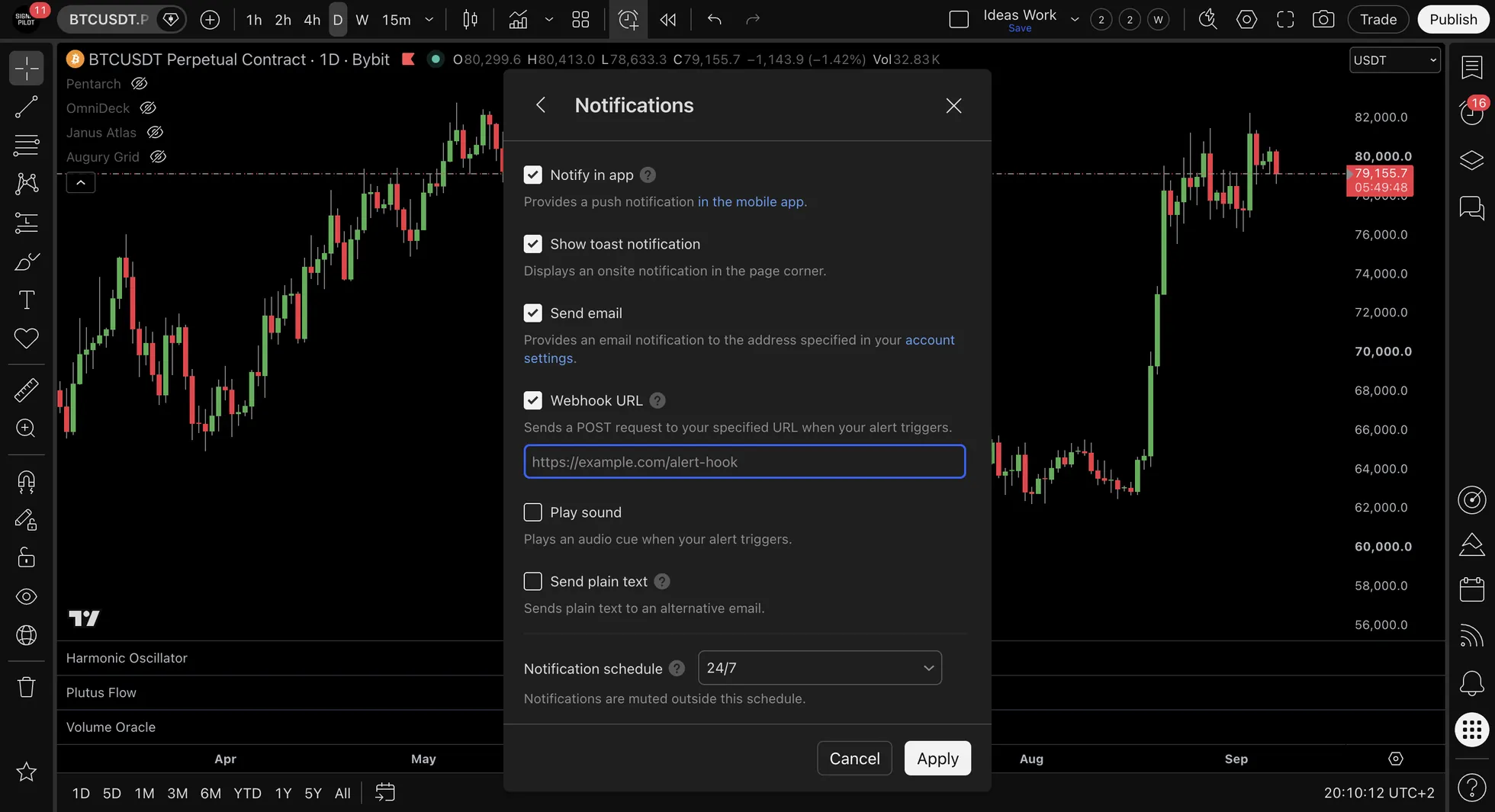1495x812 pixels.
Task: Click the go to date icon
Action: 385,793
